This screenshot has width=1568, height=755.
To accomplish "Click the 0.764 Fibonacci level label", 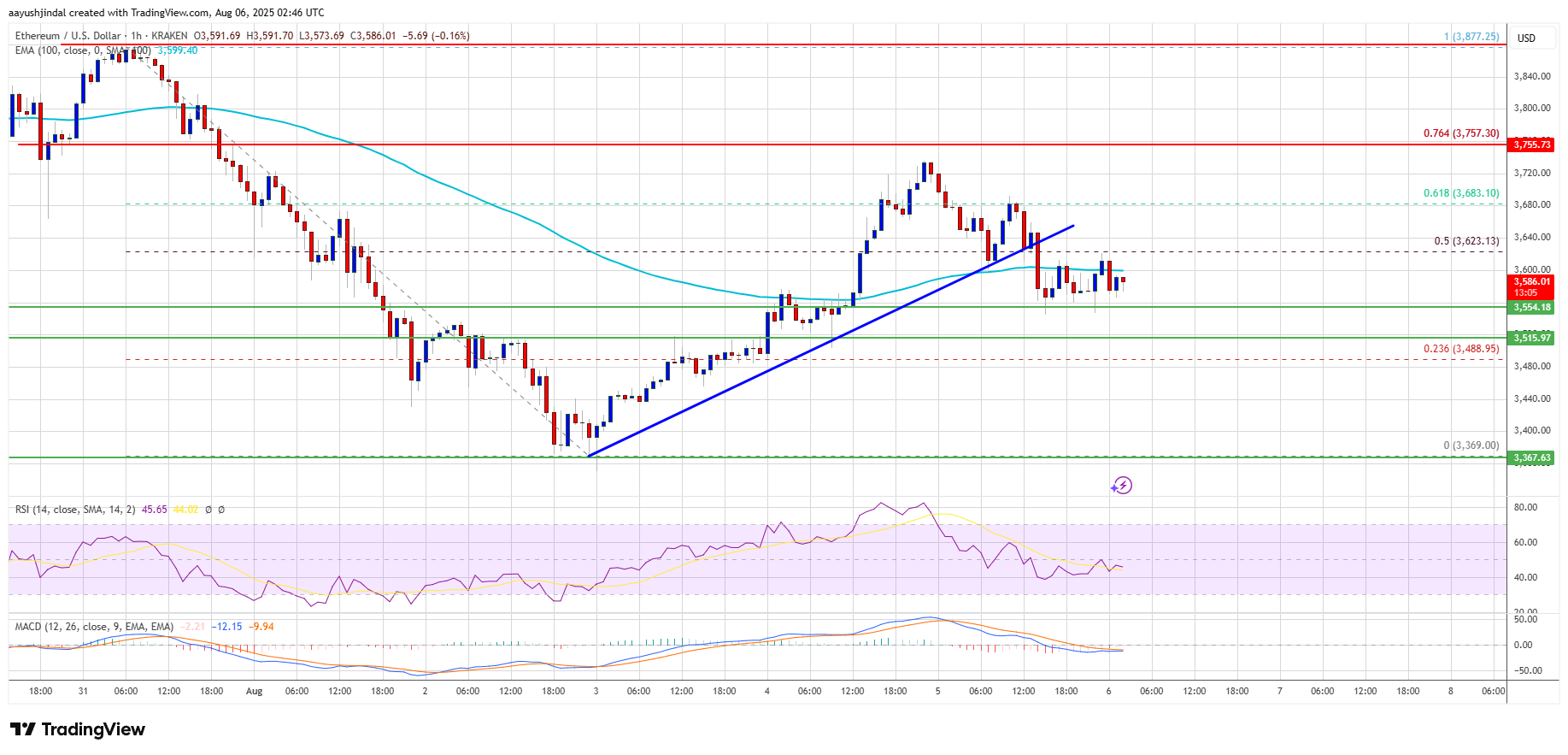I will 1460,133.
